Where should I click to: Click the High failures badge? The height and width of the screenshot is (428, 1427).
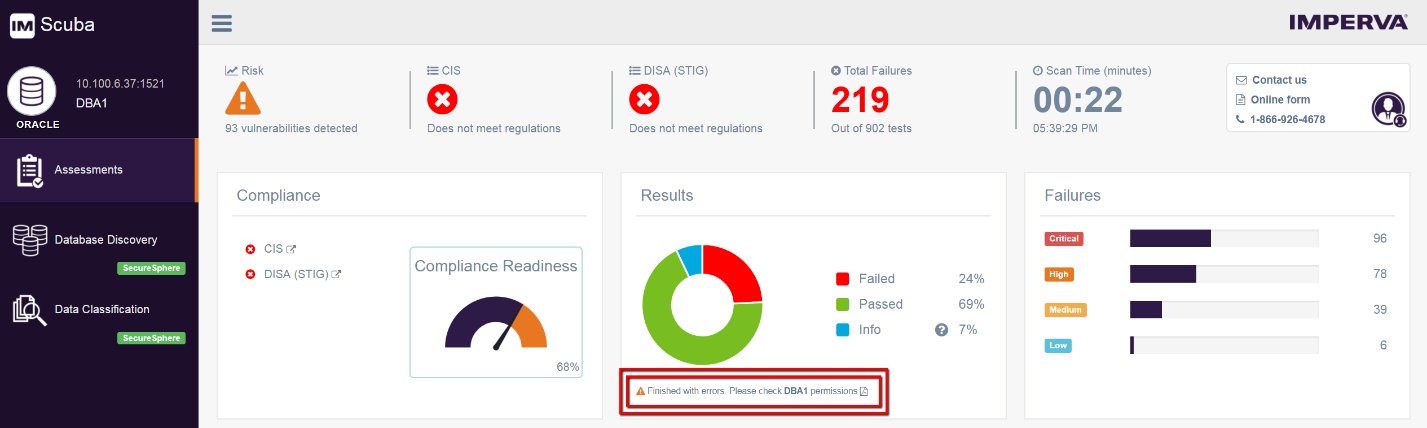(1058, 274)
